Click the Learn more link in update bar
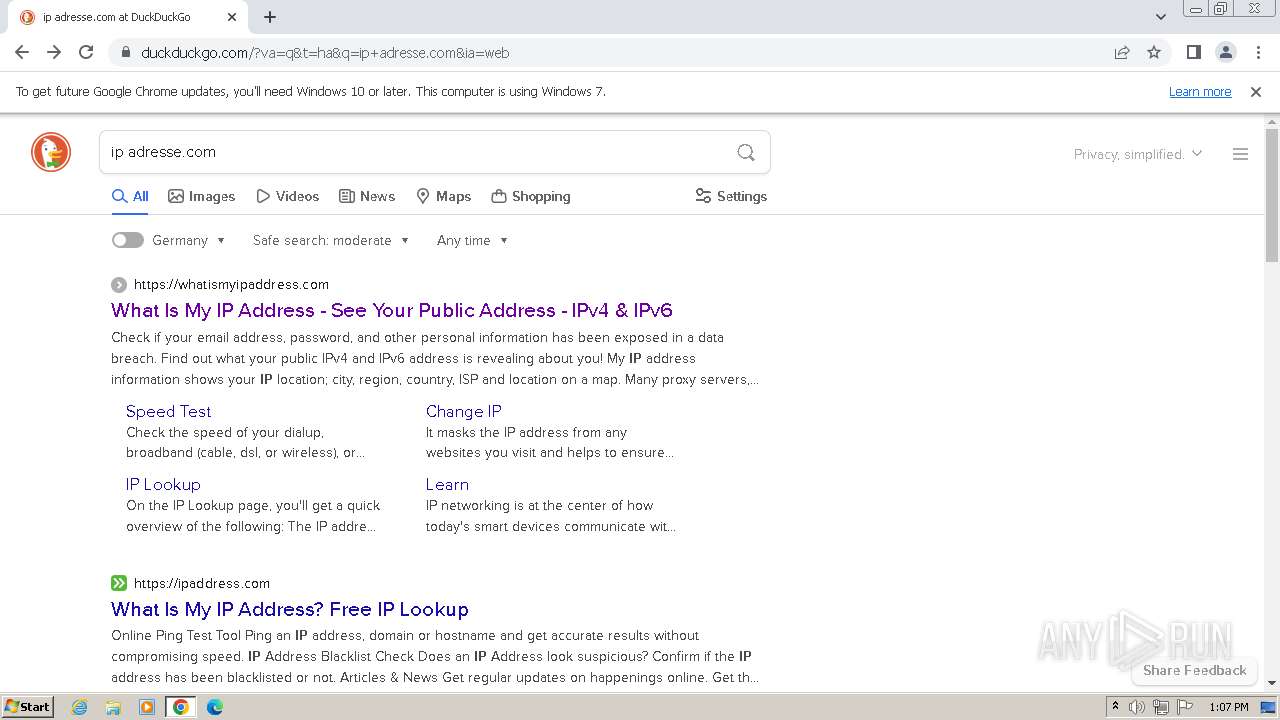This screenshot has width=1280, height=720. tap(1200, 91)
